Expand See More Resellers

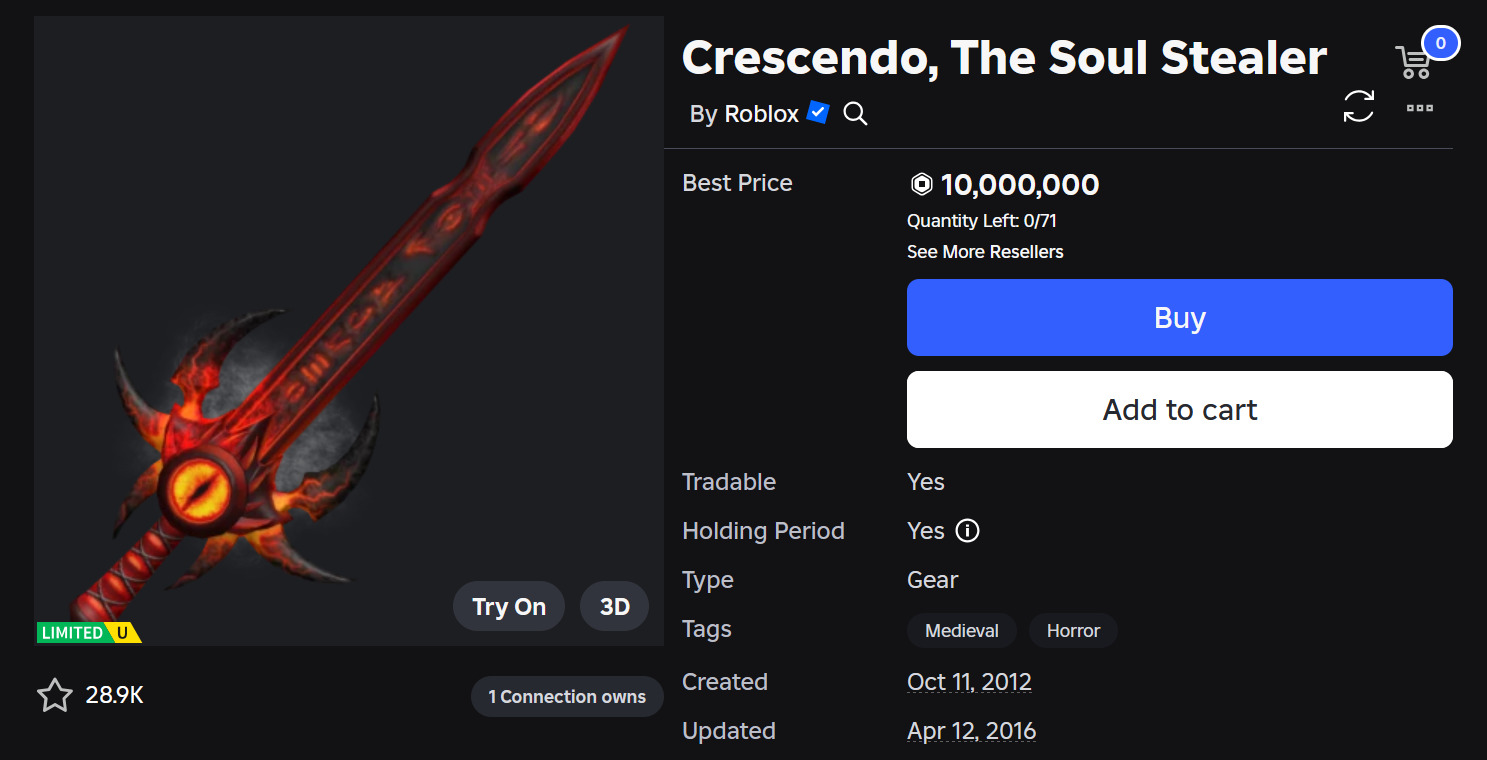985,252
